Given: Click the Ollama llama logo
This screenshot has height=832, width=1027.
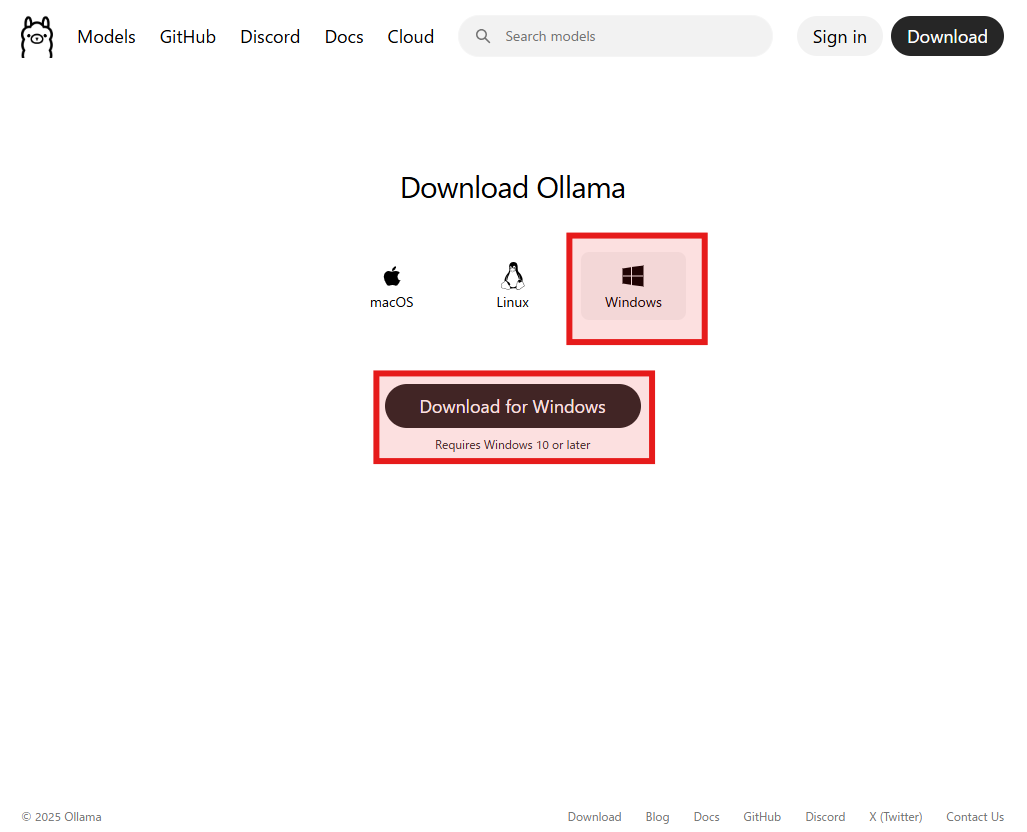Looking at the screenshot, I should 37,37.
